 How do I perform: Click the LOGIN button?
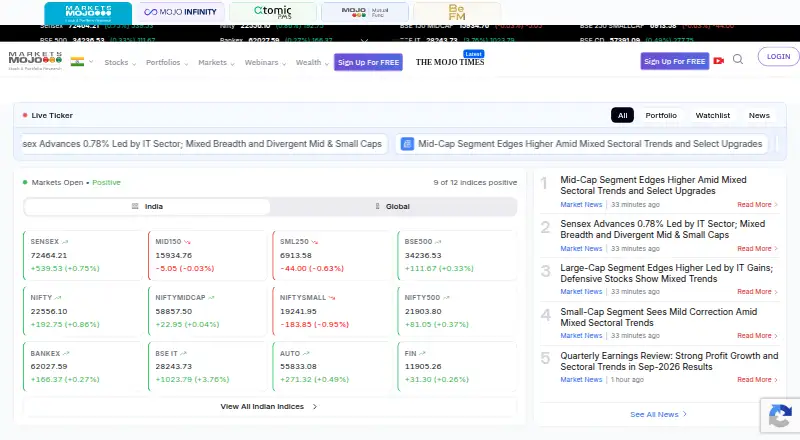click(778, 57)
